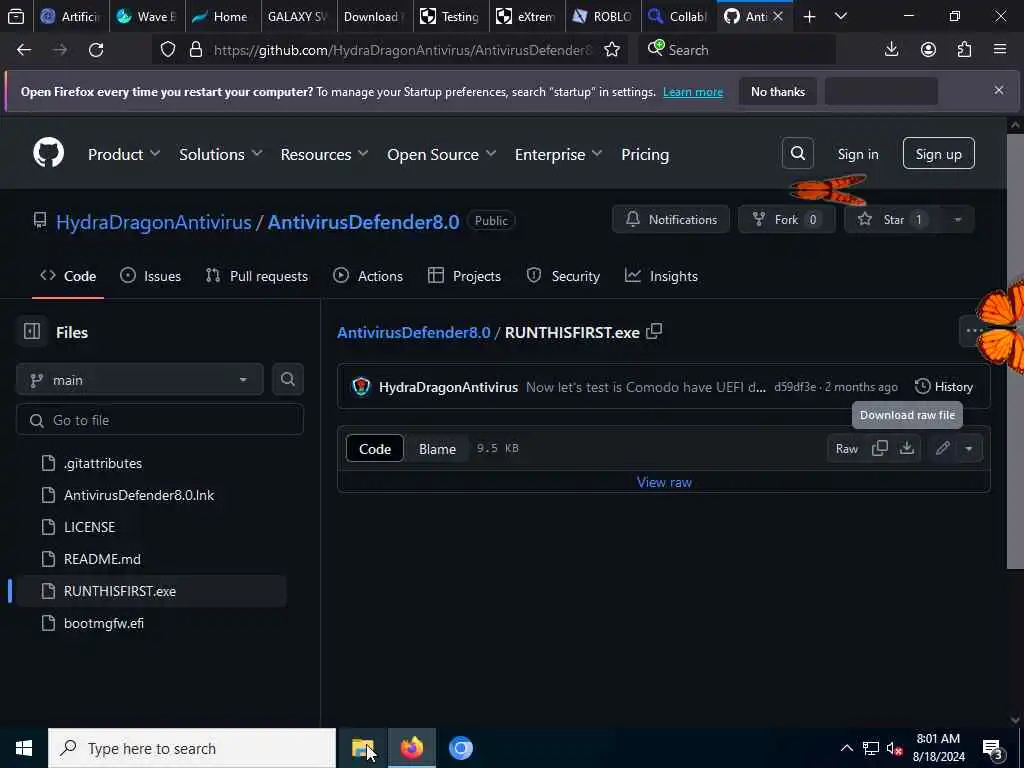The height and width of the screenshot is (768, 1024).
Task: Expand the Product menu
Action: (124, 154)
